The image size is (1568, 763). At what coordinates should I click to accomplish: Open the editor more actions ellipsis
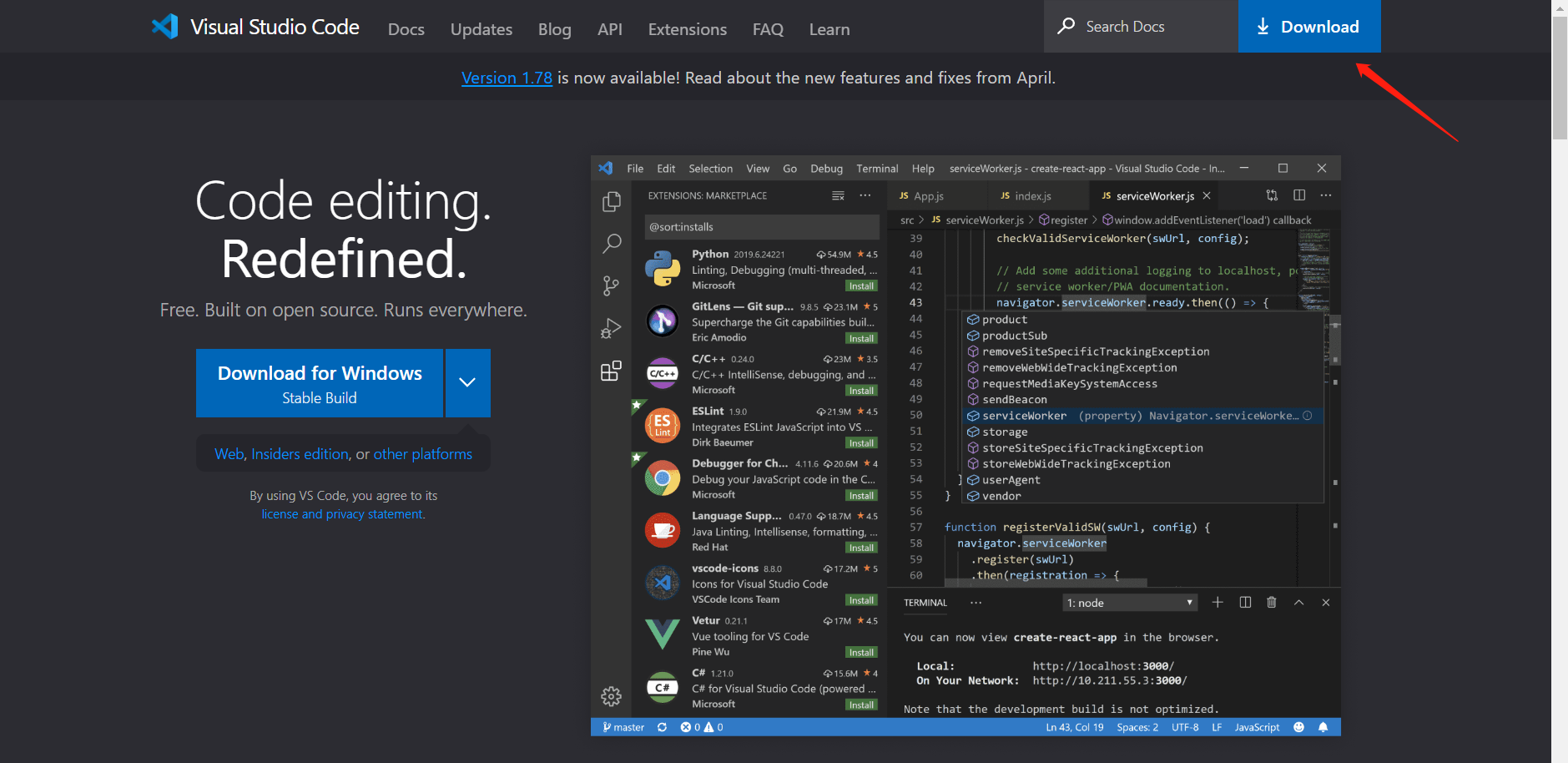(1326, 195)
